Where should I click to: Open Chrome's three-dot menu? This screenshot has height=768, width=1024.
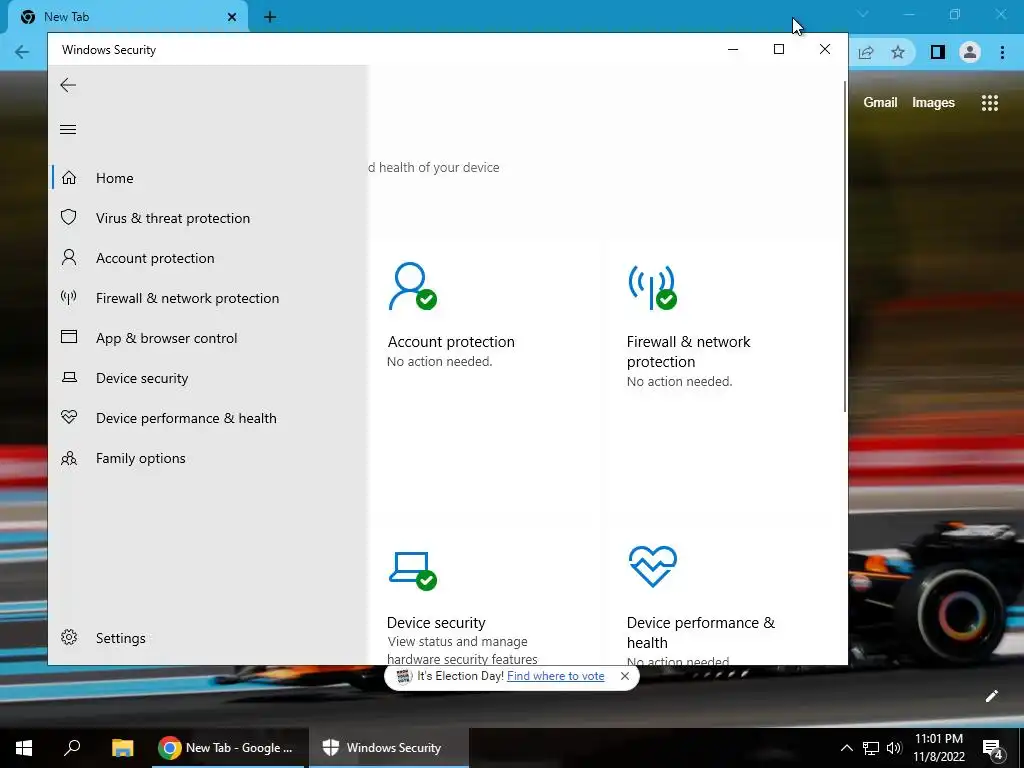click(x=1002, y=52)
